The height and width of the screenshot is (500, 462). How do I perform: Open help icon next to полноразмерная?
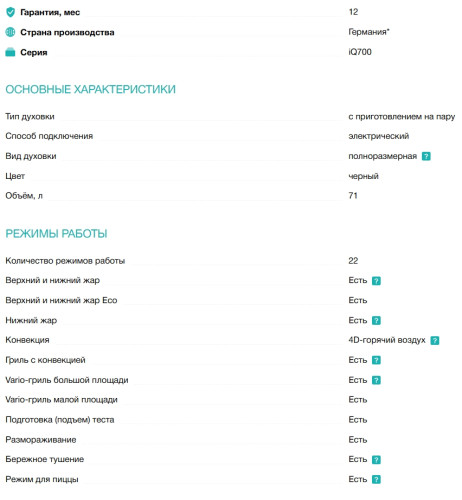tap(426, 156)
